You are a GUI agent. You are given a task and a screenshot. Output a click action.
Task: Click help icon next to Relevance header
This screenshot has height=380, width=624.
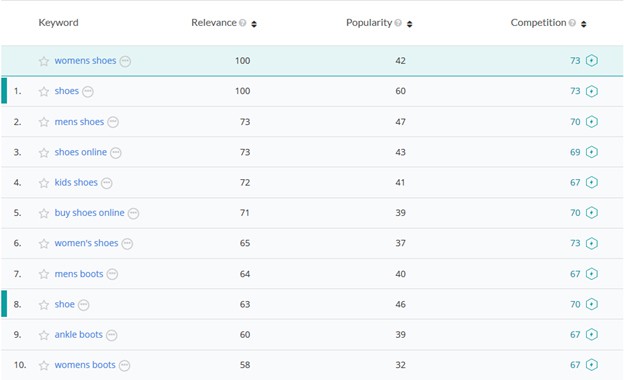242,23
